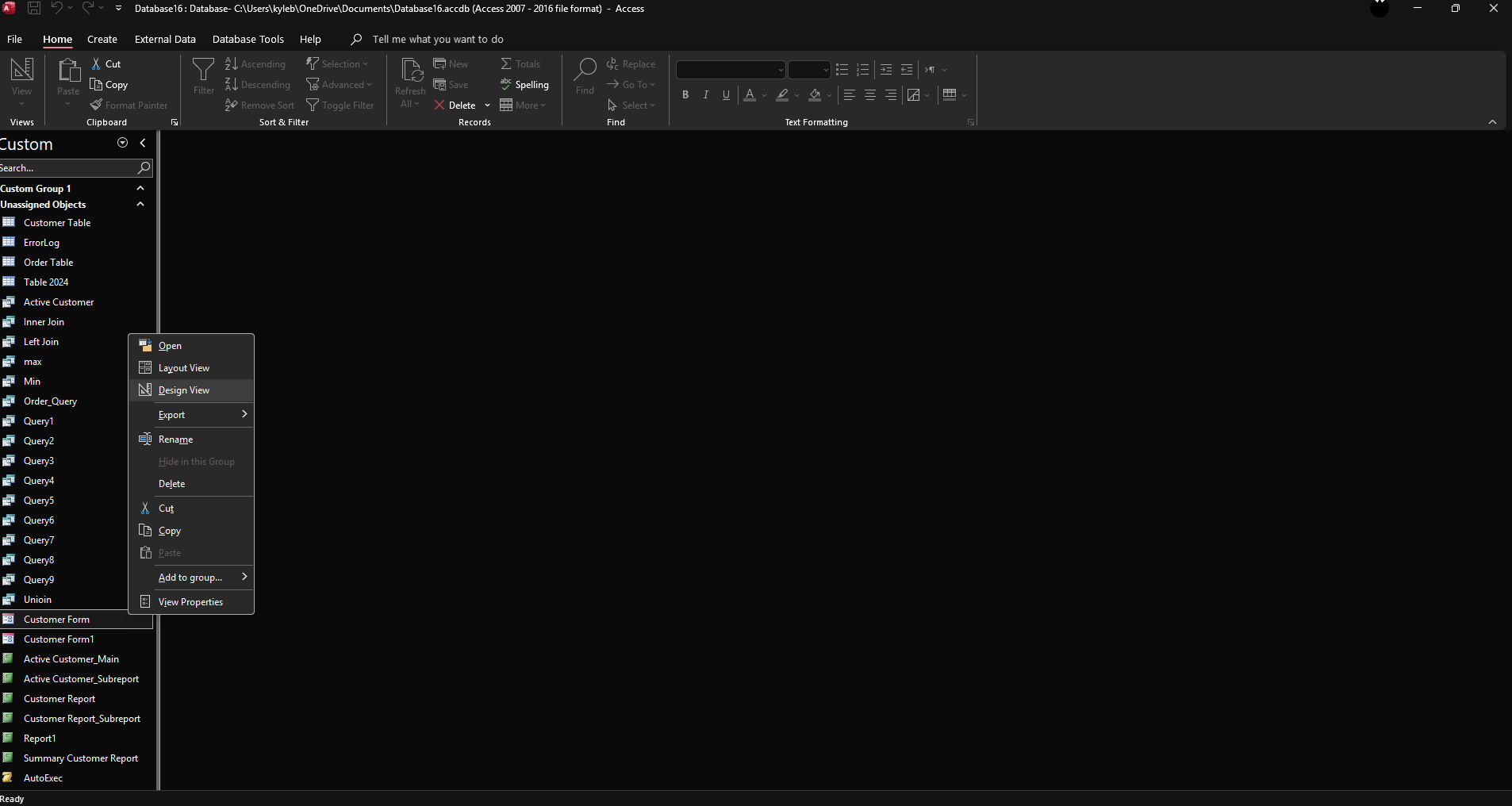
Task: Click the text highlight color button
Action: (782, 95)
